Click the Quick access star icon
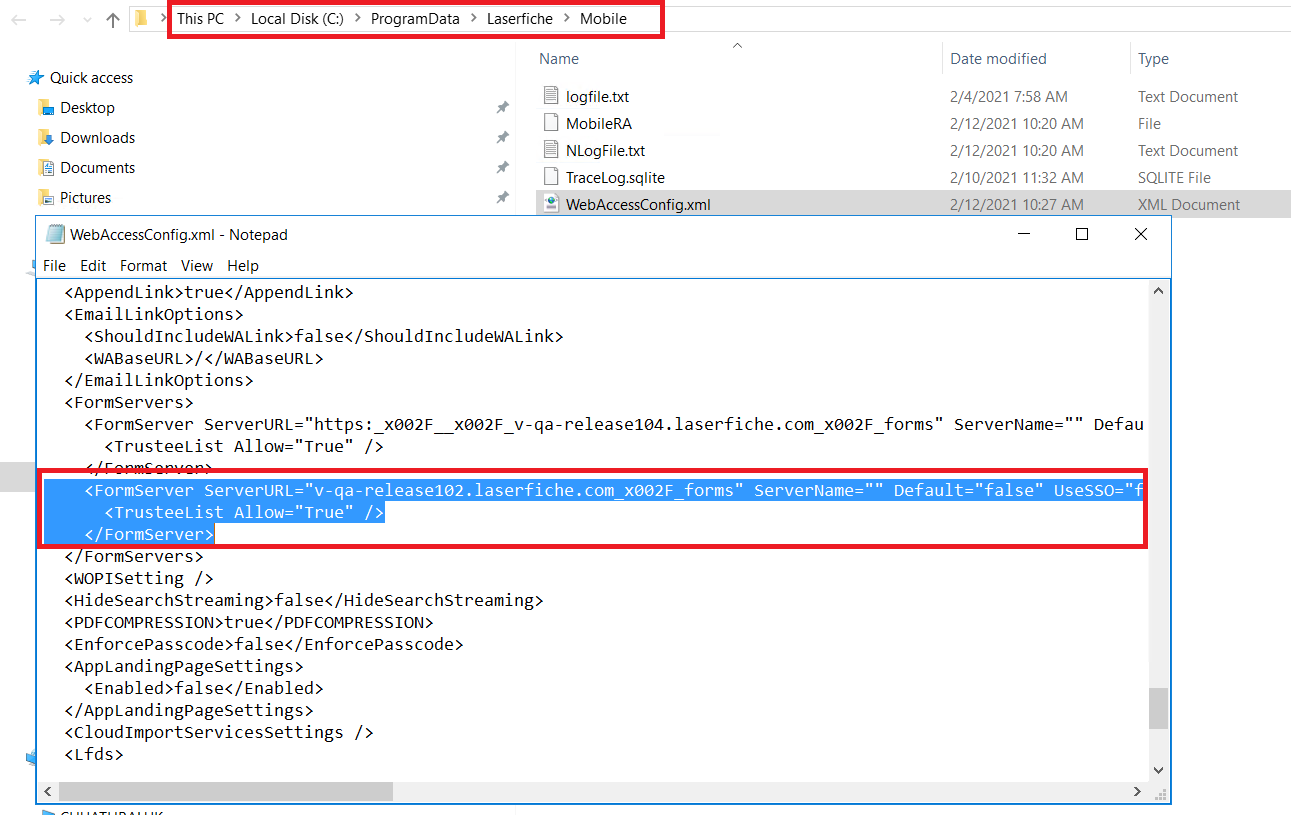1291x815 pixels. [x=36, y=77]
